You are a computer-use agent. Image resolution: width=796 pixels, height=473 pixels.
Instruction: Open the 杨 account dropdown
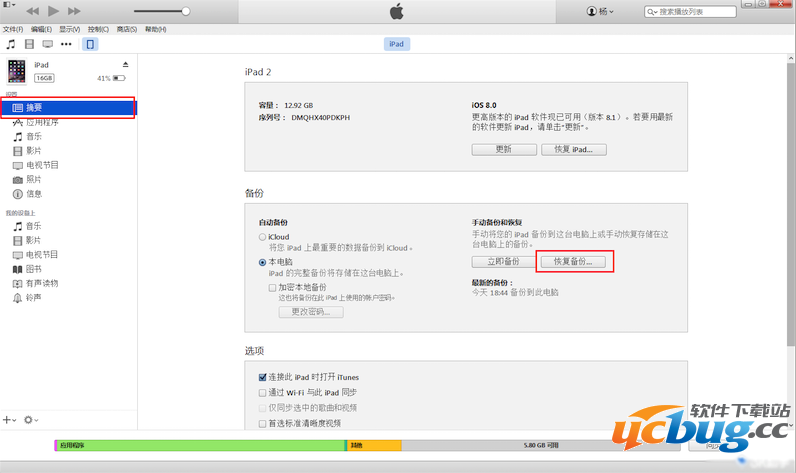coord(600,11)
